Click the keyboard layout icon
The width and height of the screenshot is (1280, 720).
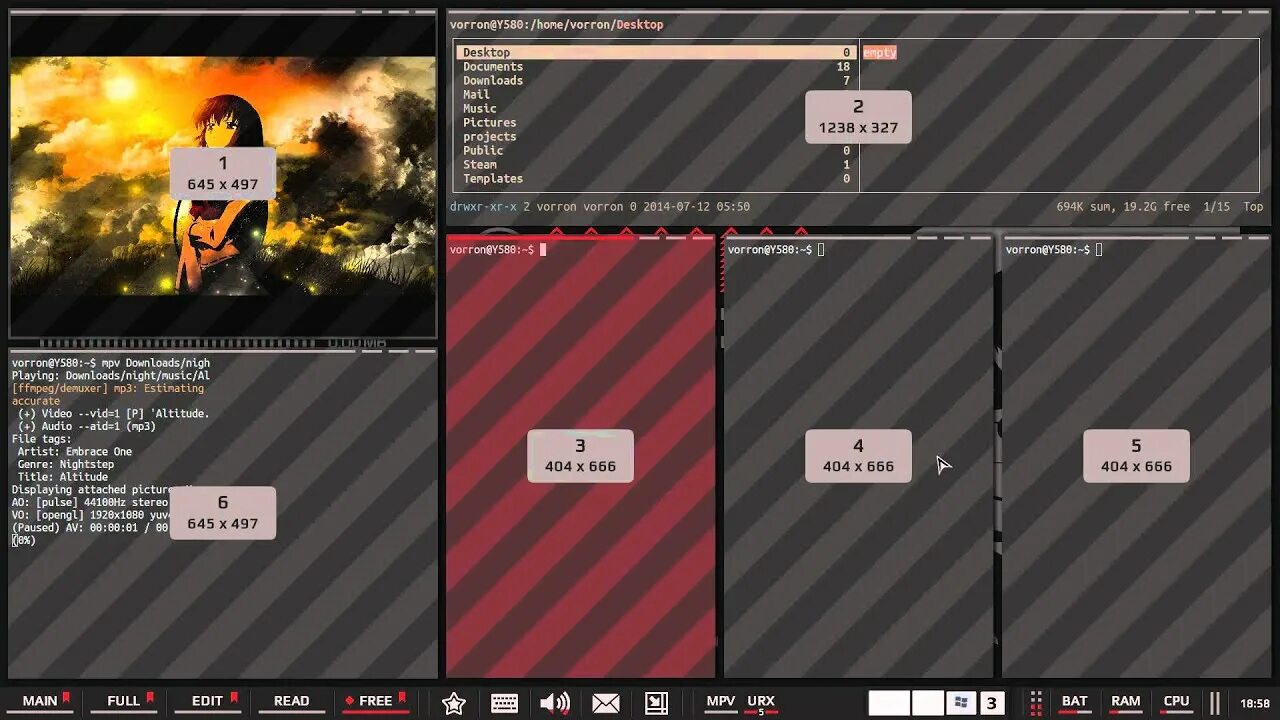[x=505, y=702]
